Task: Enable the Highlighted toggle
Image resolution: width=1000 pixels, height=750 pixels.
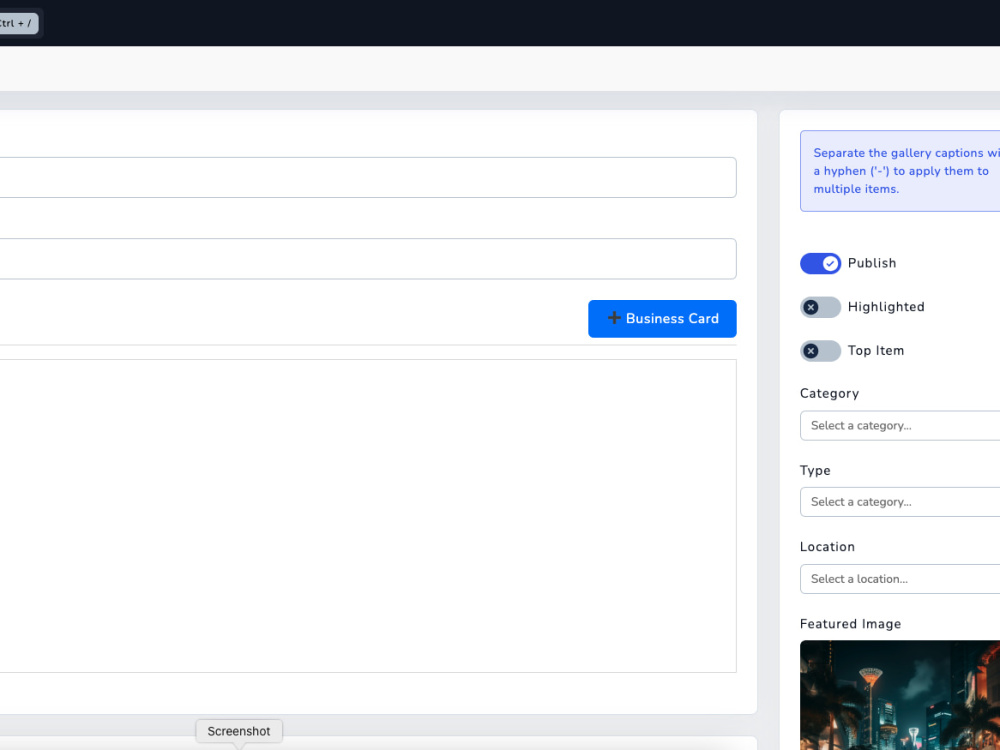Action: point(820,307)
